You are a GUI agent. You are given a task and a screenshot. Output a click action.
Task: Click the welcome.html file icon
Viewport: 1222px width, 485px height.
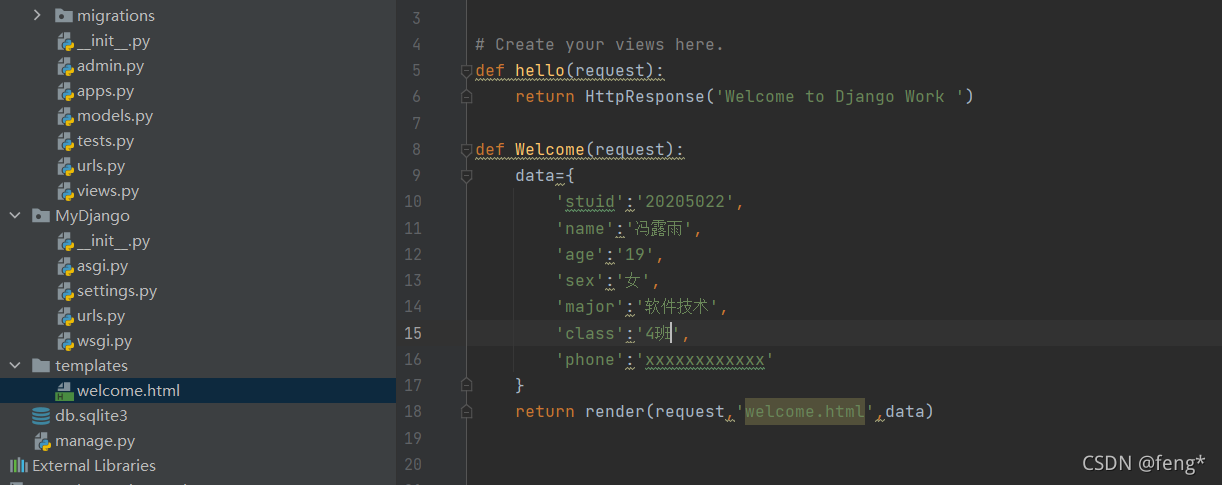(65, 391)
